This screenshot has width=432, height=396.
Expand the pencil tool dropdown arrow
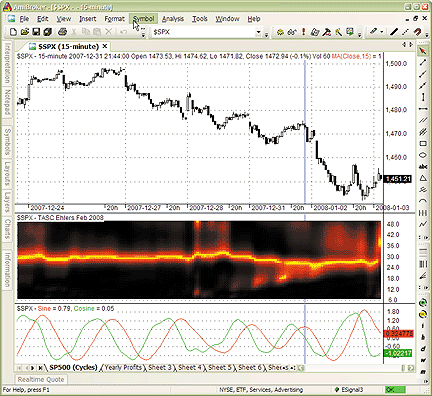click(382, 32)
